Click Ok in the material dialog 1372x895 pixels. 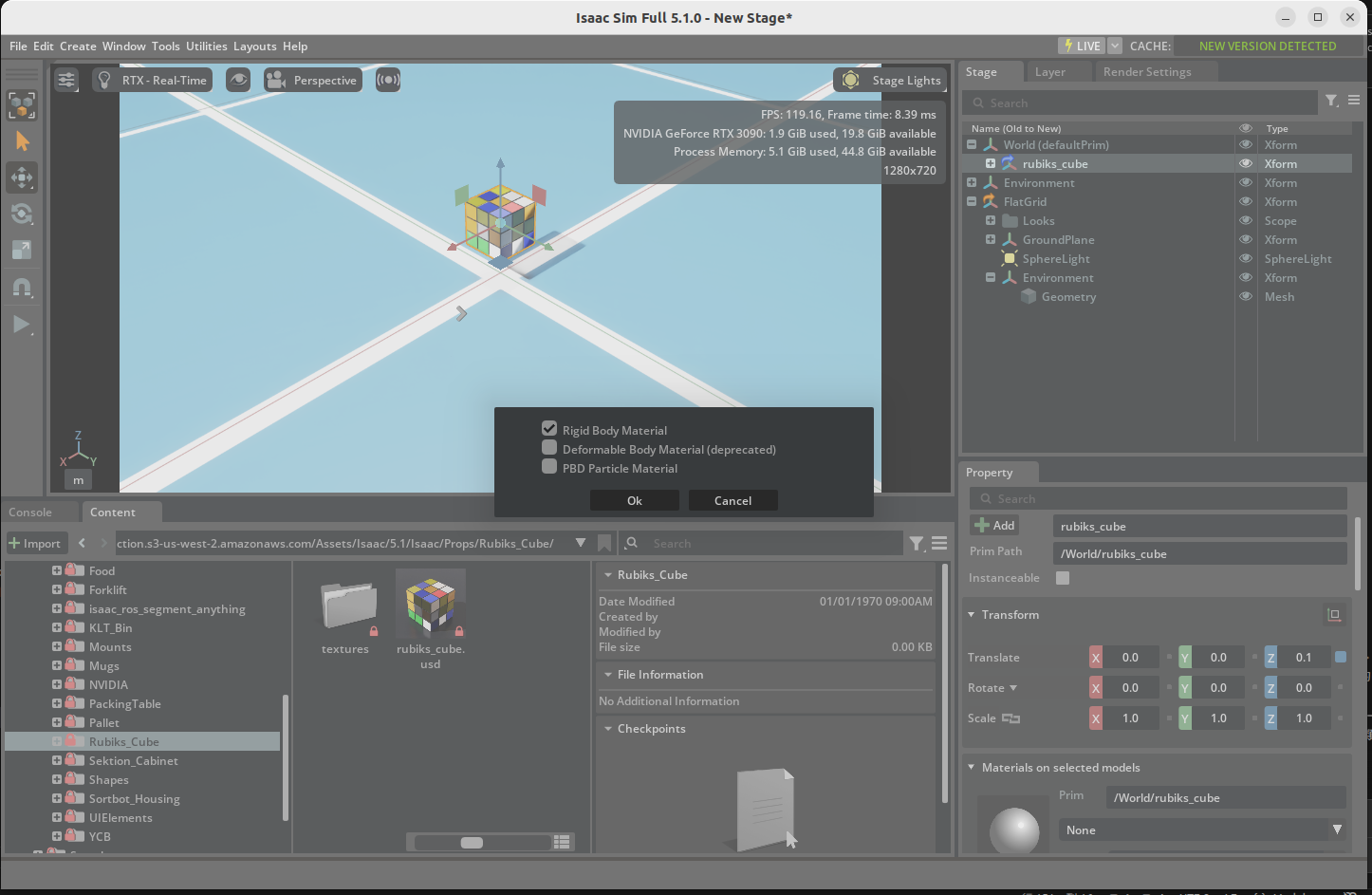coord(634,501)
